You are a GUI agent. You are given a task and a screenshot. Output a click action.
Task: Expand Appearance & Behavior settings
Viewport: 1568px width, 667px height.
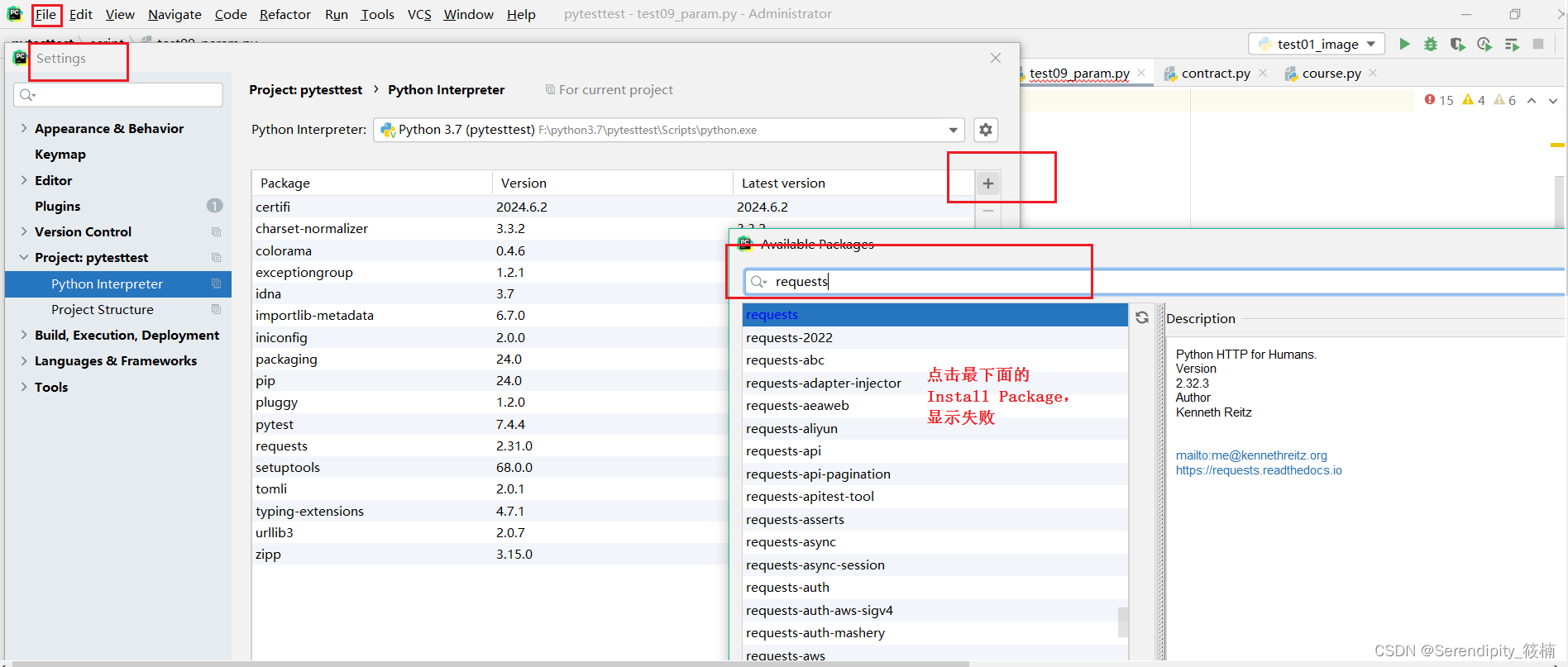23,128
